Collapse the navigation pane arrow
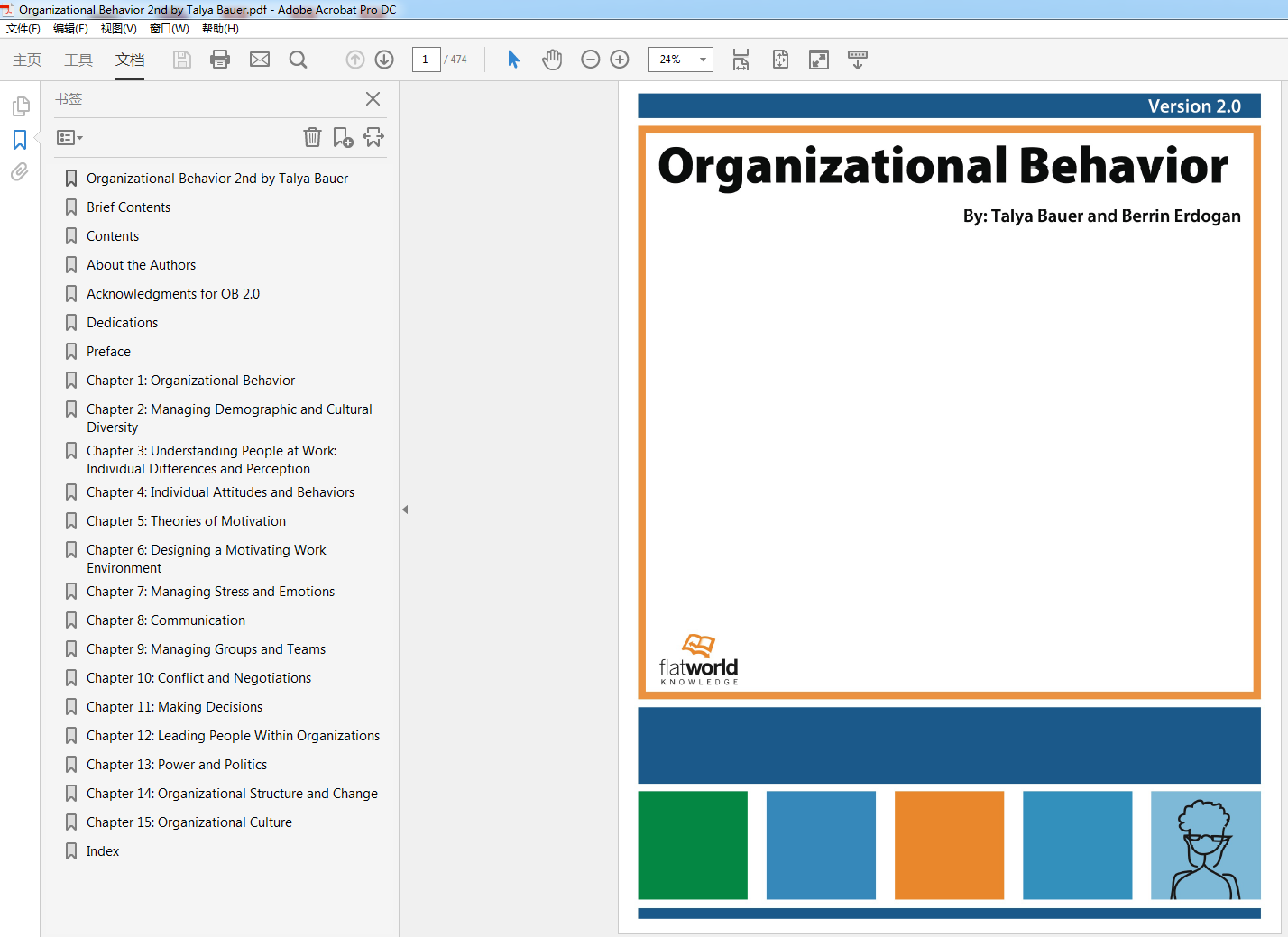The height and width of the screenshot is (937, 1288). tap(405, 510)
